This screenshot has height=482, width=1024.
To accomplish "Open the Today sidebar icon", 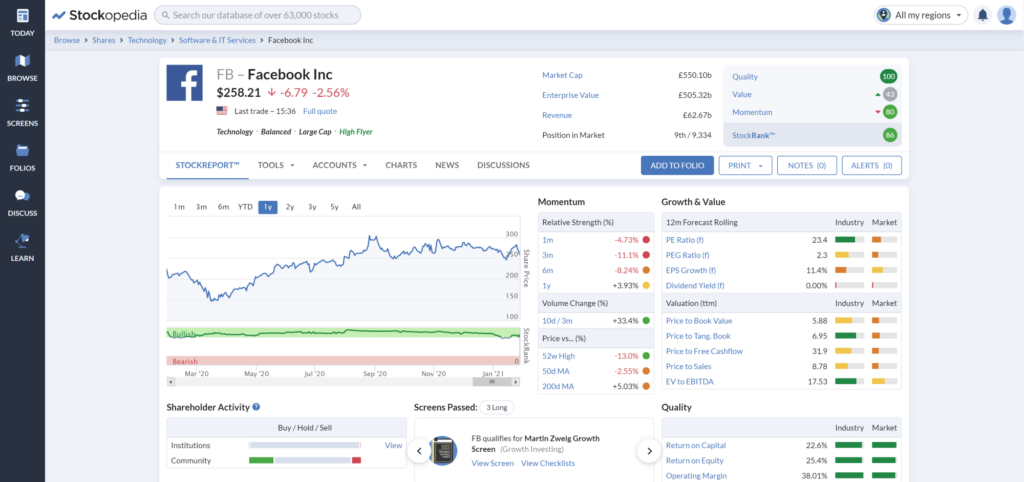I will (22, 16).
